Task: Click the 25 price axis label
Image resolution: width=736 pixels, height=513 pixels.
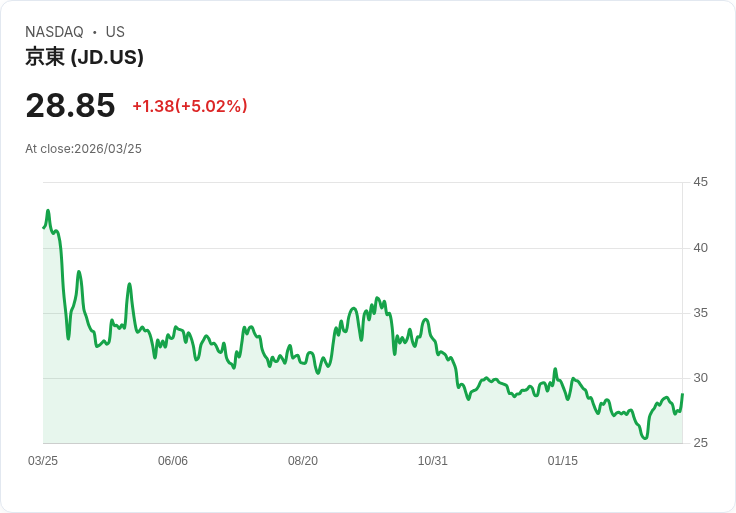Action: click(x=700, y=443)
